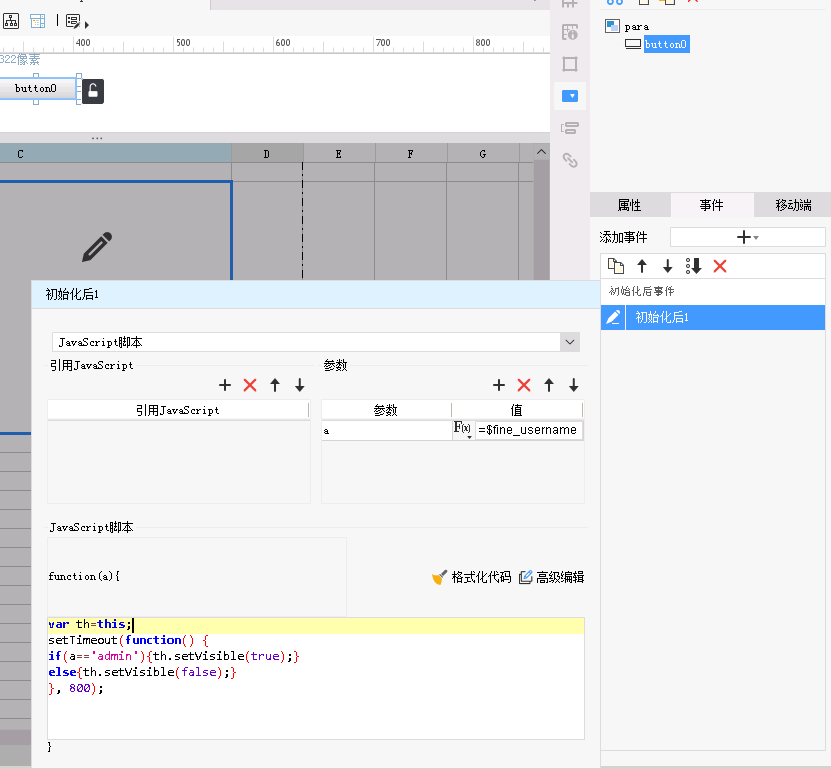Select column D header

pyautogui.click(x=267, y=154)
